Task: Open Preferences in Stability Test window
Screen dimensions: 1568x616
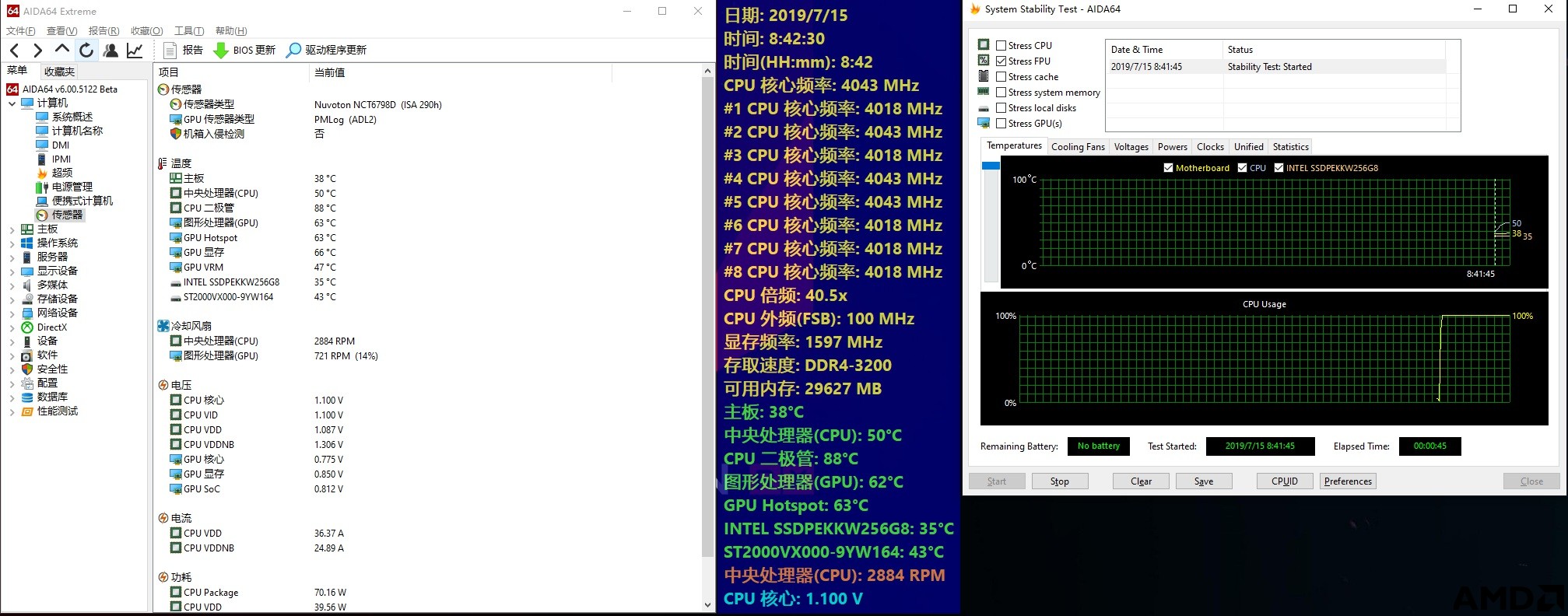Action: click(1348, 481)
